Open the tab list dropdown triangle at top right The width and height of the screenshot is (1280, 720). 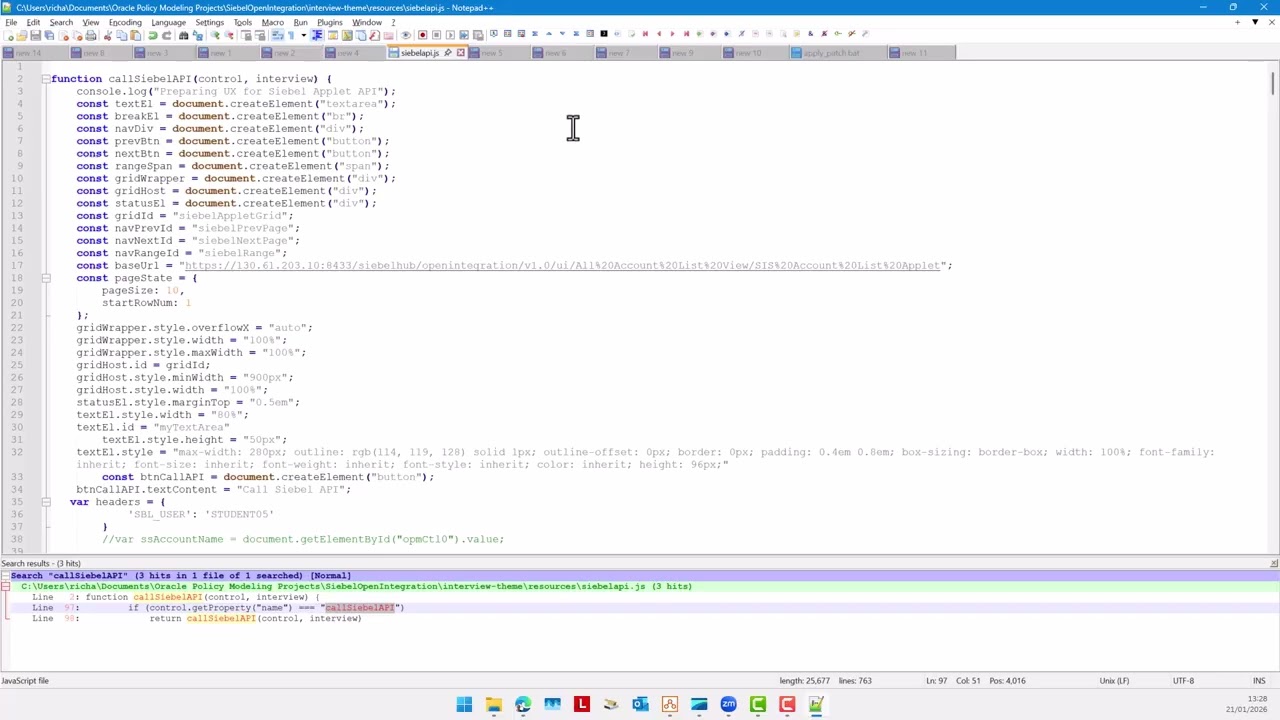[x=1255, y=22]
